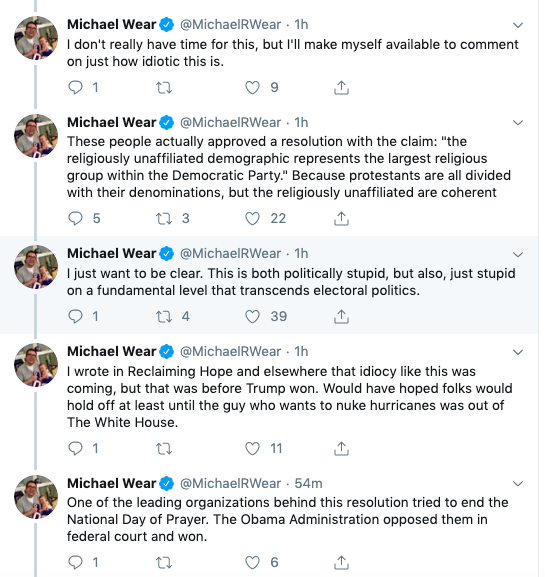The width and height of the screenshot is (545, 577).
Task: Share the 'politically stupid' tweet
Action: click(341, 316)
